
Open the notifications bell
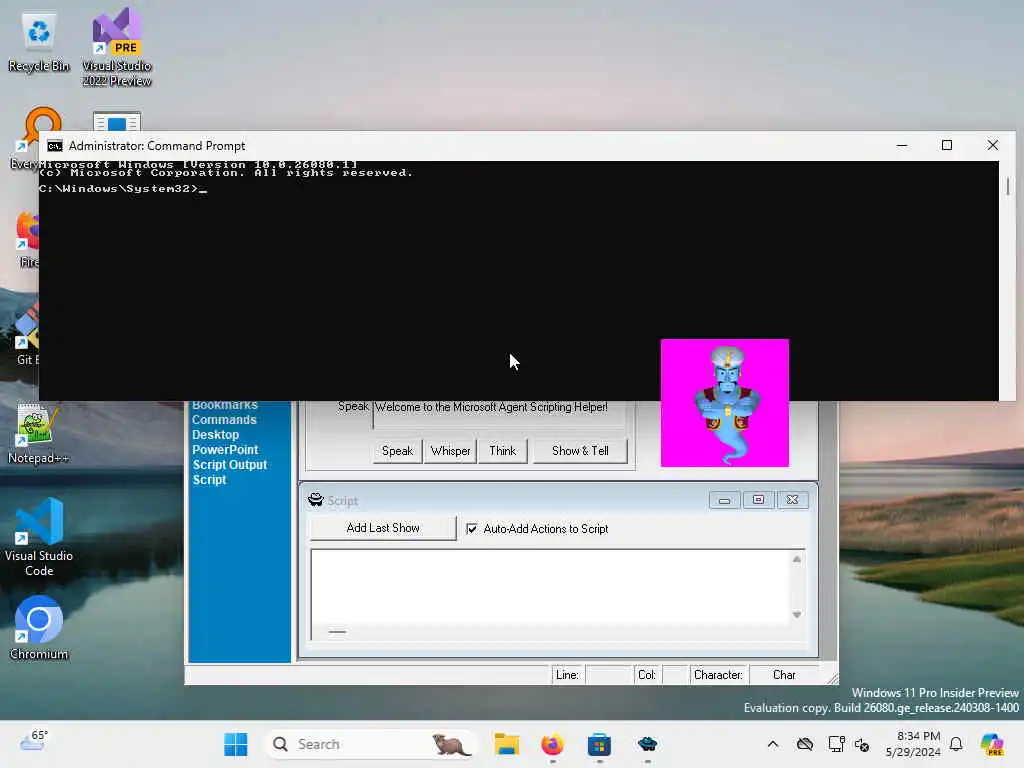pos(956,744)
